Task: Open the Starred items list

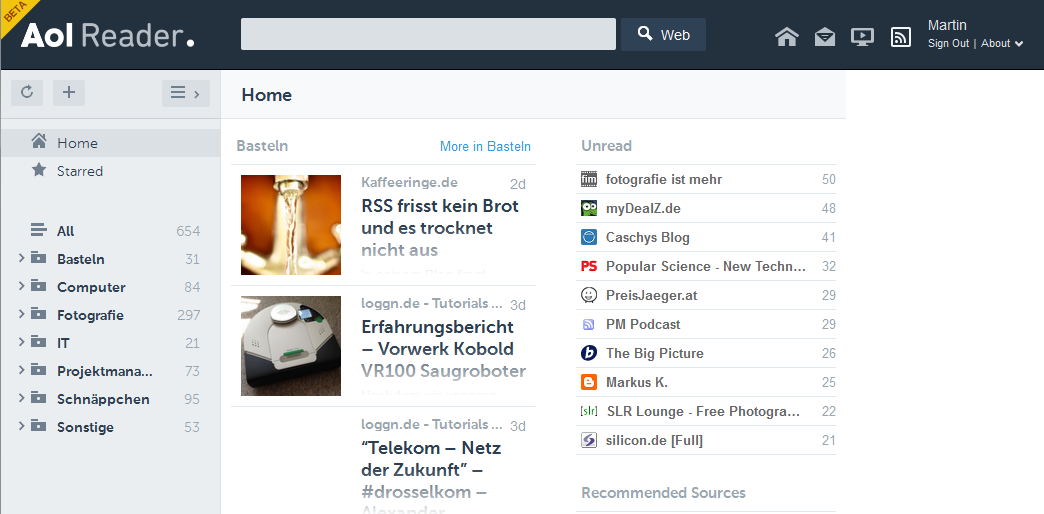Action: [x=79, y=171]
